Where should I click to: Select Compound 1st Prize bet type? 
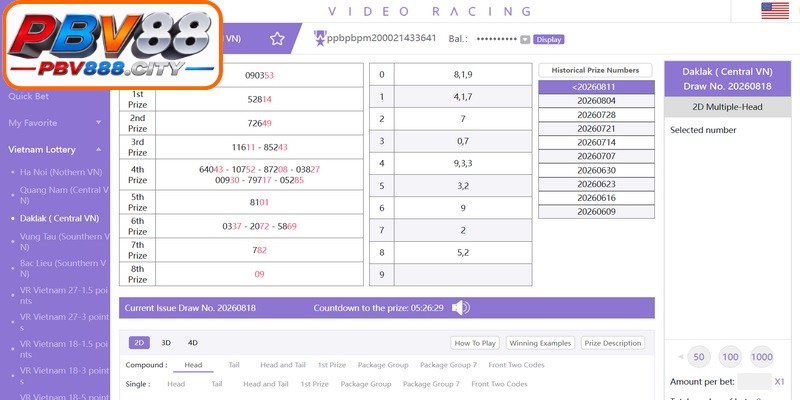[x=332, y=365]
